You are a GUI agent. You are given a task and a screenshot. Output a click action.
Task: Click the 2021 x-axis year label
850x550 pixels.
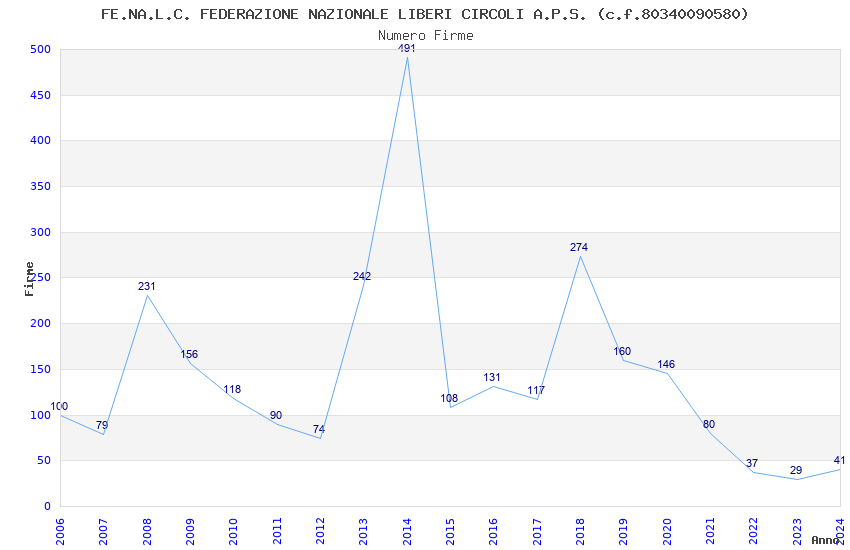710,532
